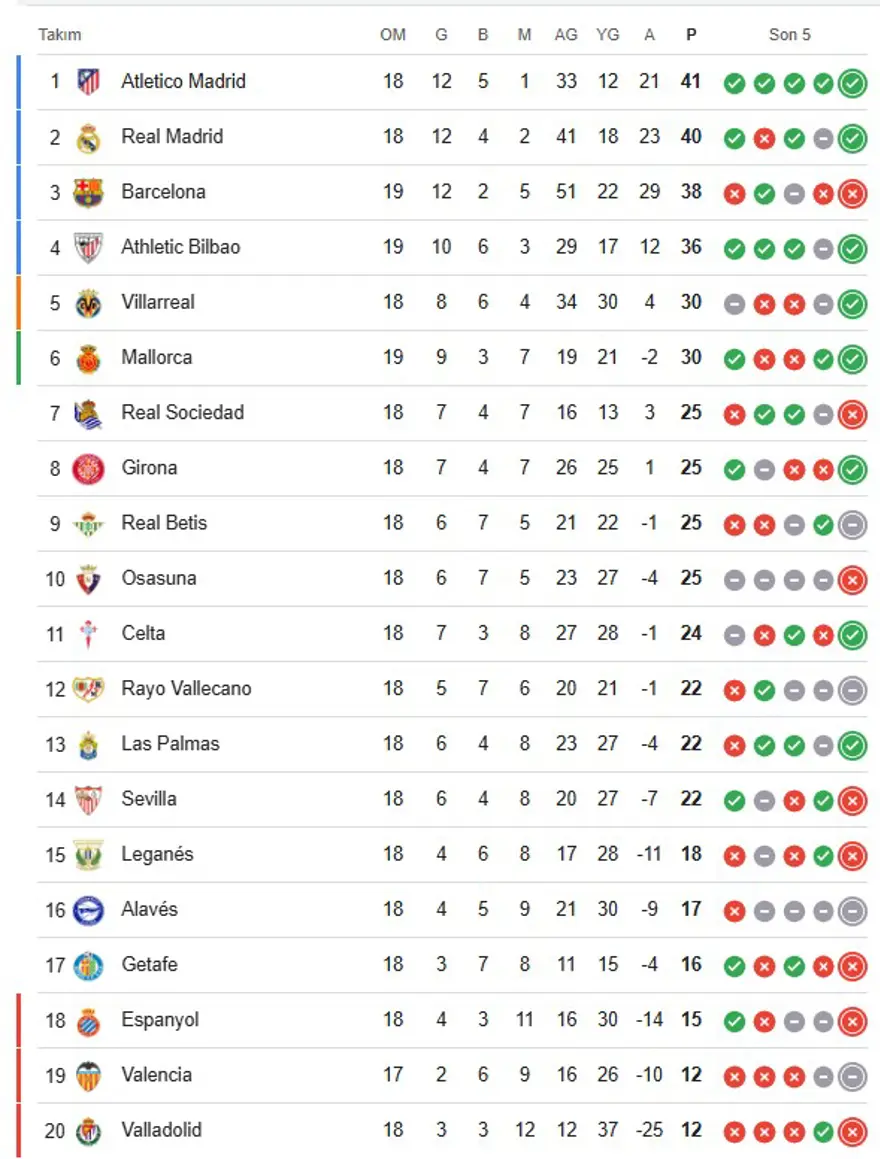Click the Alavés club crest

(88, 910)
